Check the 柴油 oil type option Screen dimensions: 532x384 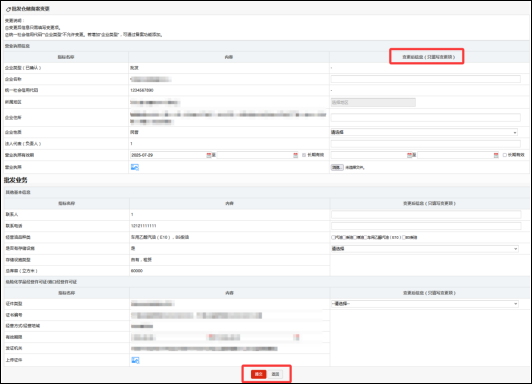(x=344, y=237)
